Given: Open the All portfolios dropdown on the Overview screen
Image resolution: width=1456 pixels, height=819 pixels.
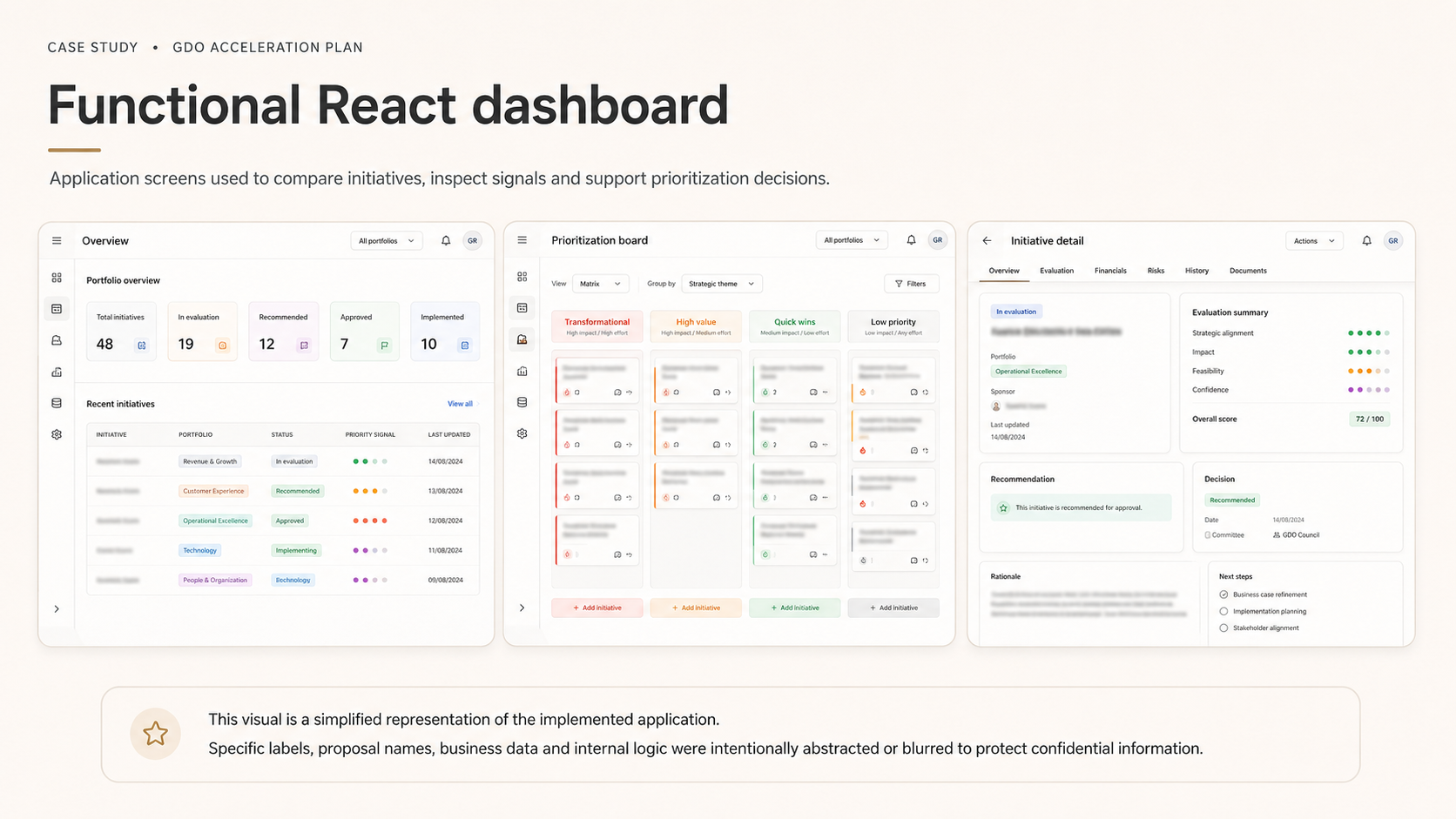Looking at the screenshot, I should 387,241.
